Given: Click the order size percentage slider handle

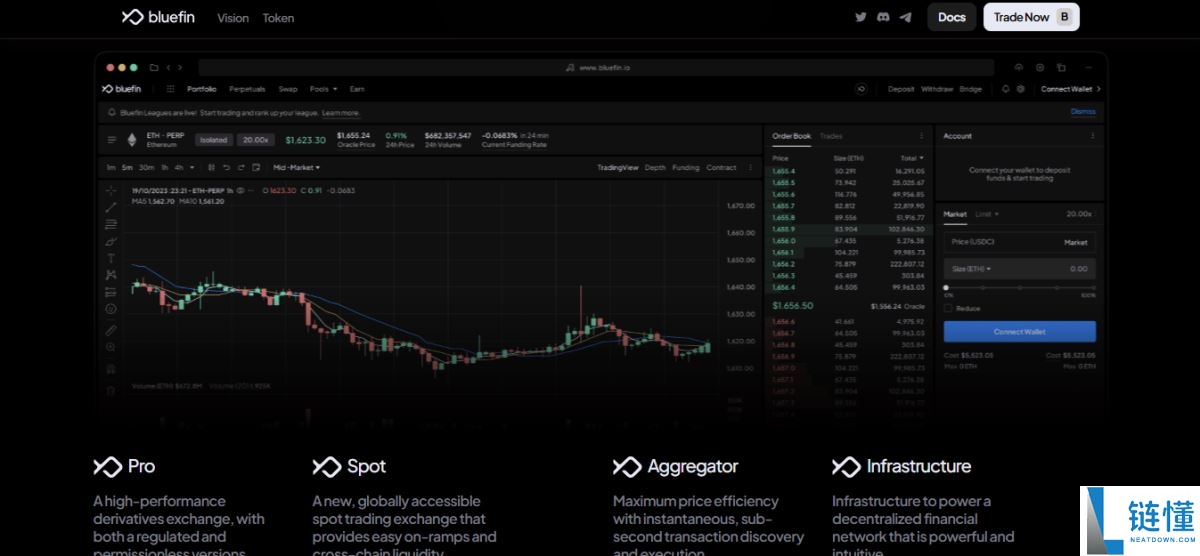Looking at the screenshot, I should click(x=946, y=287).
